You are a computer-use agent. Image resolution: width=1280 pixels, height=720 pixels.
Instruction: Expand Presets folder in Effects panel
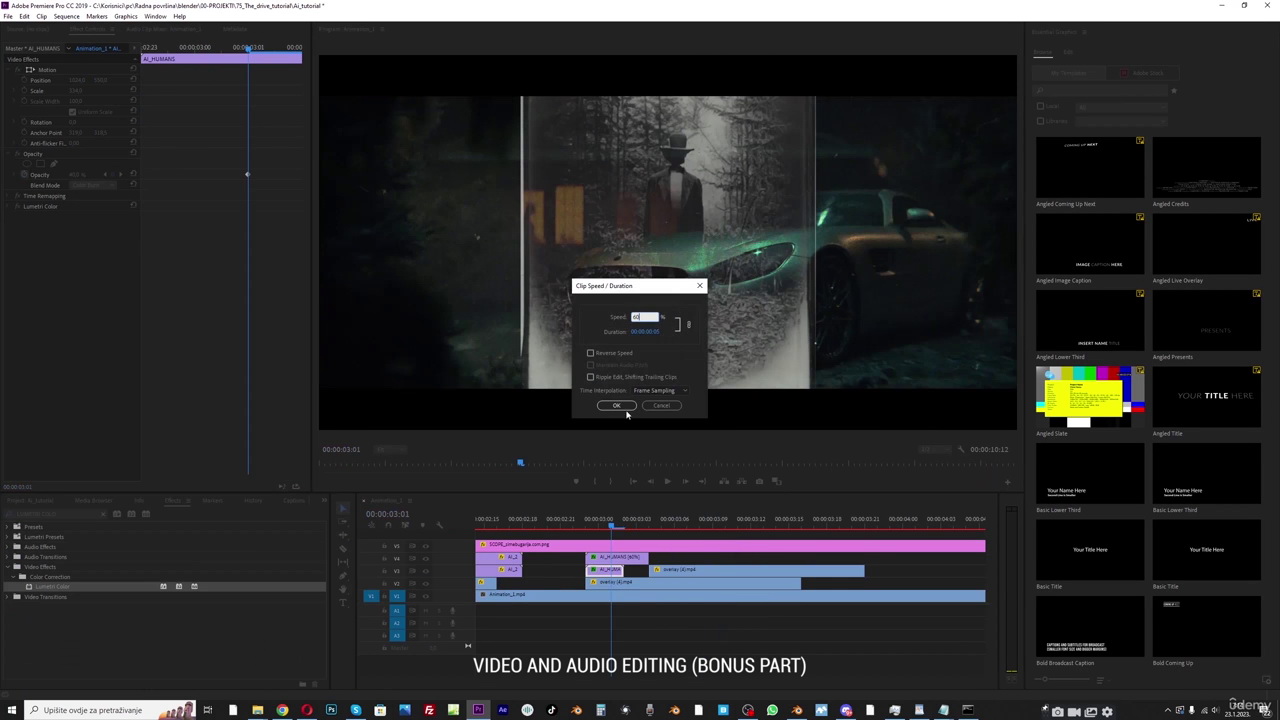[8, 527]
